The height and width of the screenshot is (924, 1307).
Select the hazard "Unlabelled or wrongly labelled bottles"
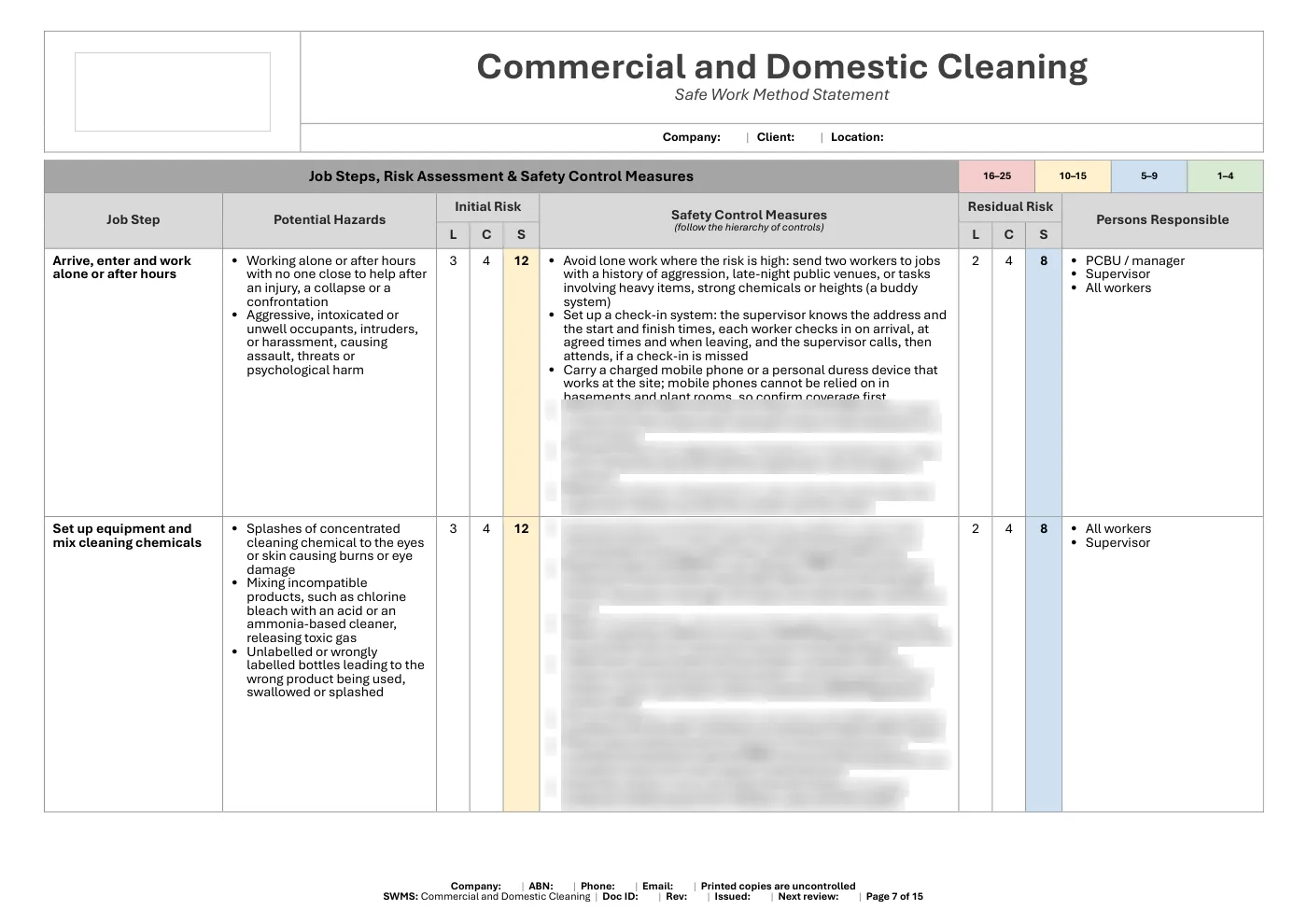[x=335, y=672]
